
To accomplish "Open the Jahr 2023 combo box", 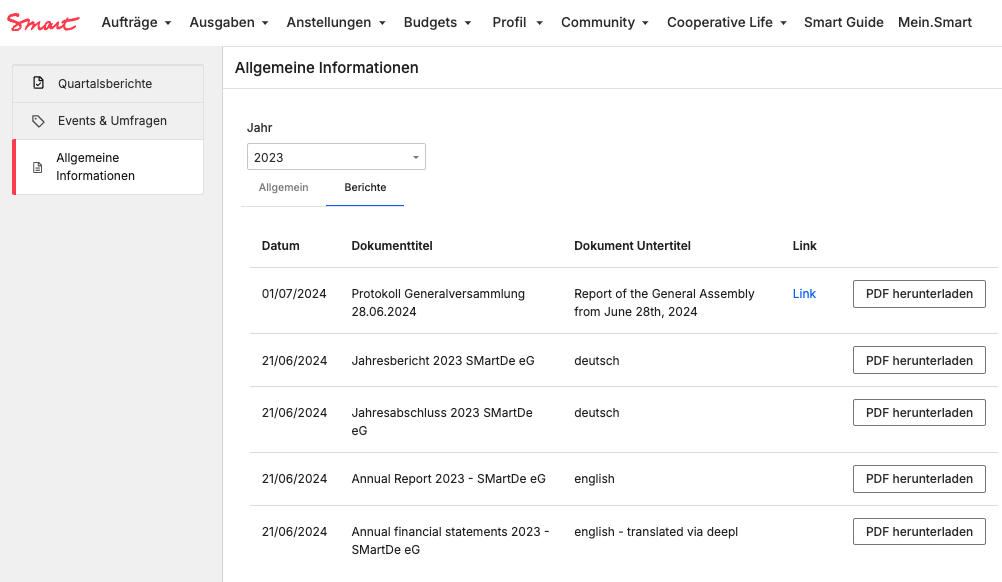I will coord(336,157).
